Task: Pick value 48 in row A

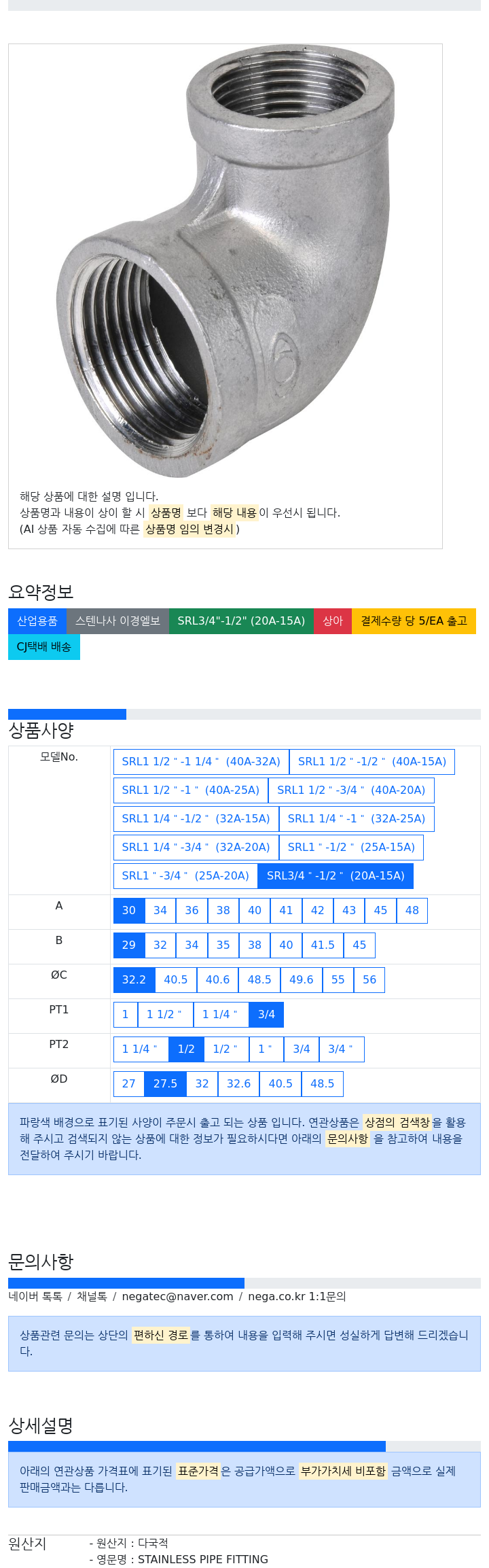Action: [x=412, y=911]
